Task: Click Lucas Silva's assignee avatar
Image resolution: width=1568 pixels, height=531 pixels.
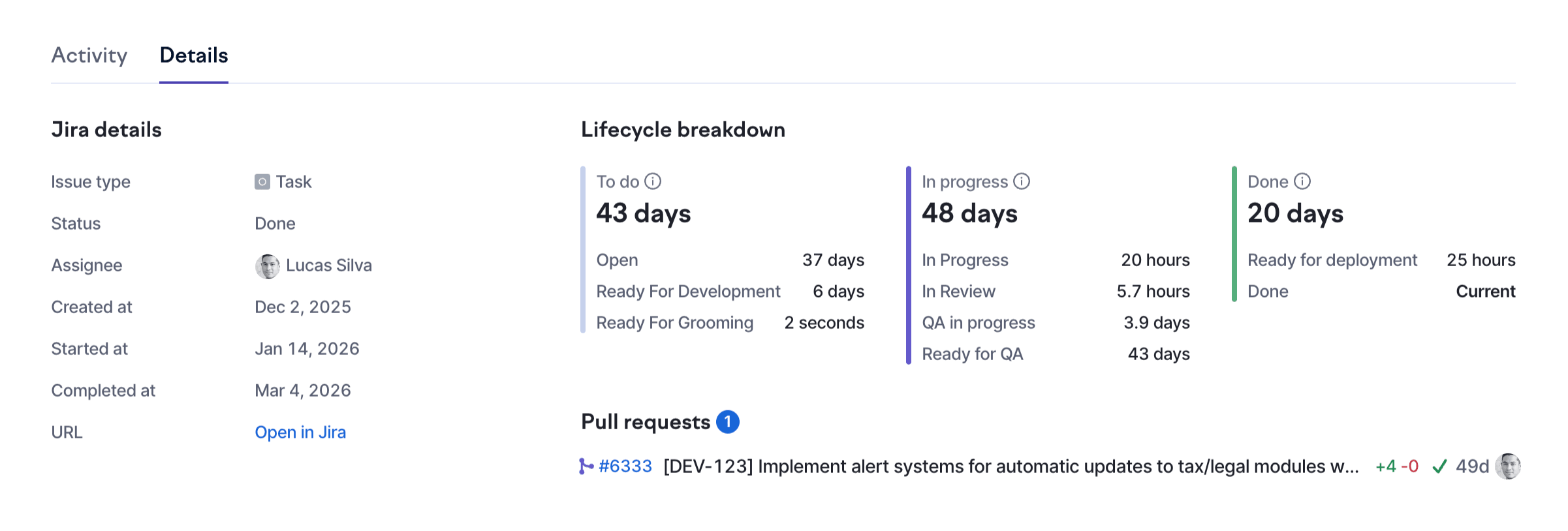Action: [267, 266]
